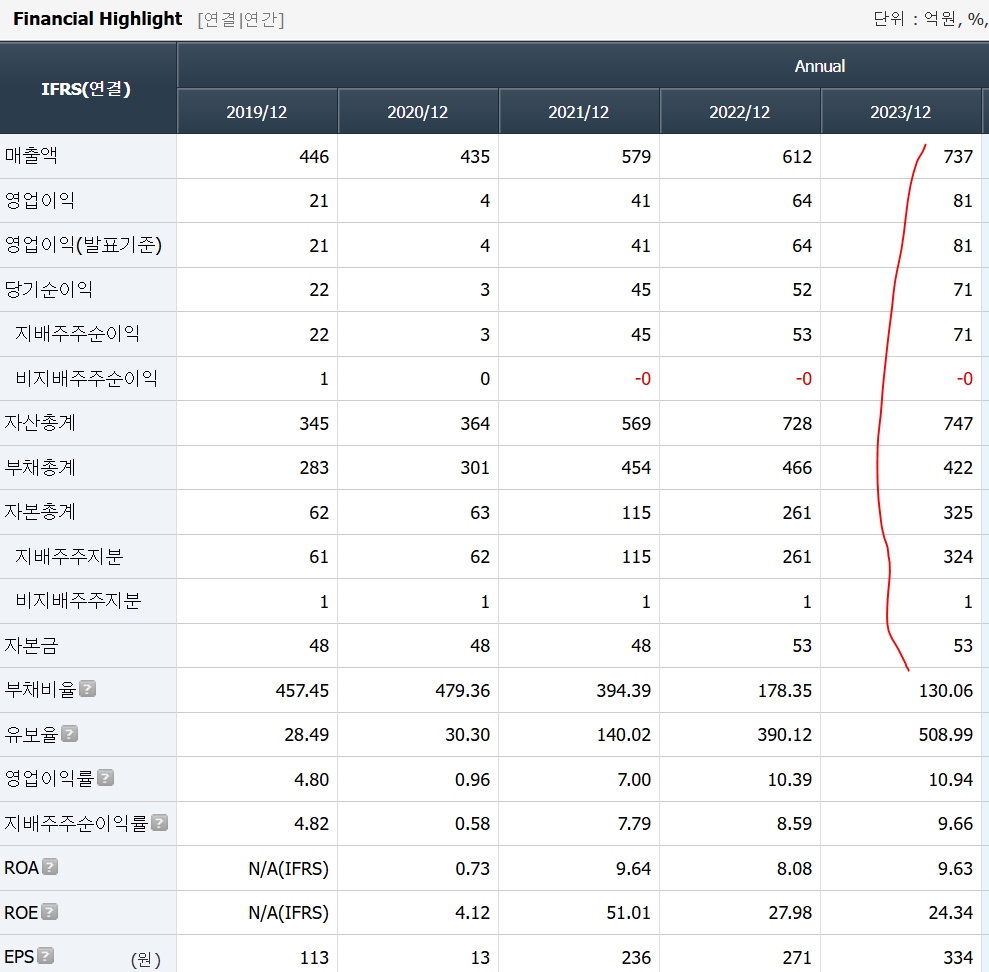Screen dimensions: 989x972
Task: Click the 2019/12 매출액 value 446
Action: pyautogui.click(x=313, y=156)
